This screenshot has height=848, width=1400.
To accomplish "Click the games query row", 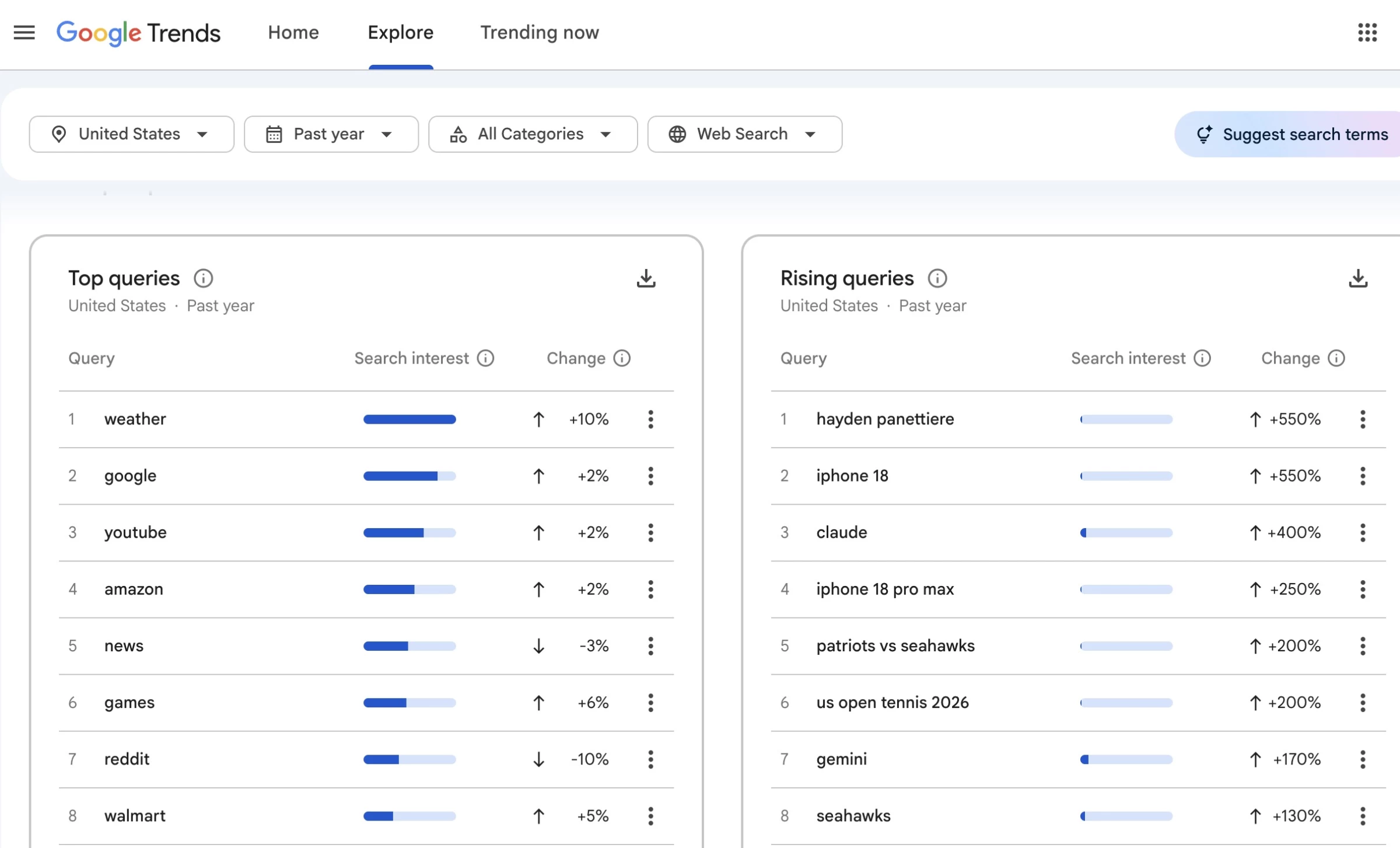I will tap(366, 703).
